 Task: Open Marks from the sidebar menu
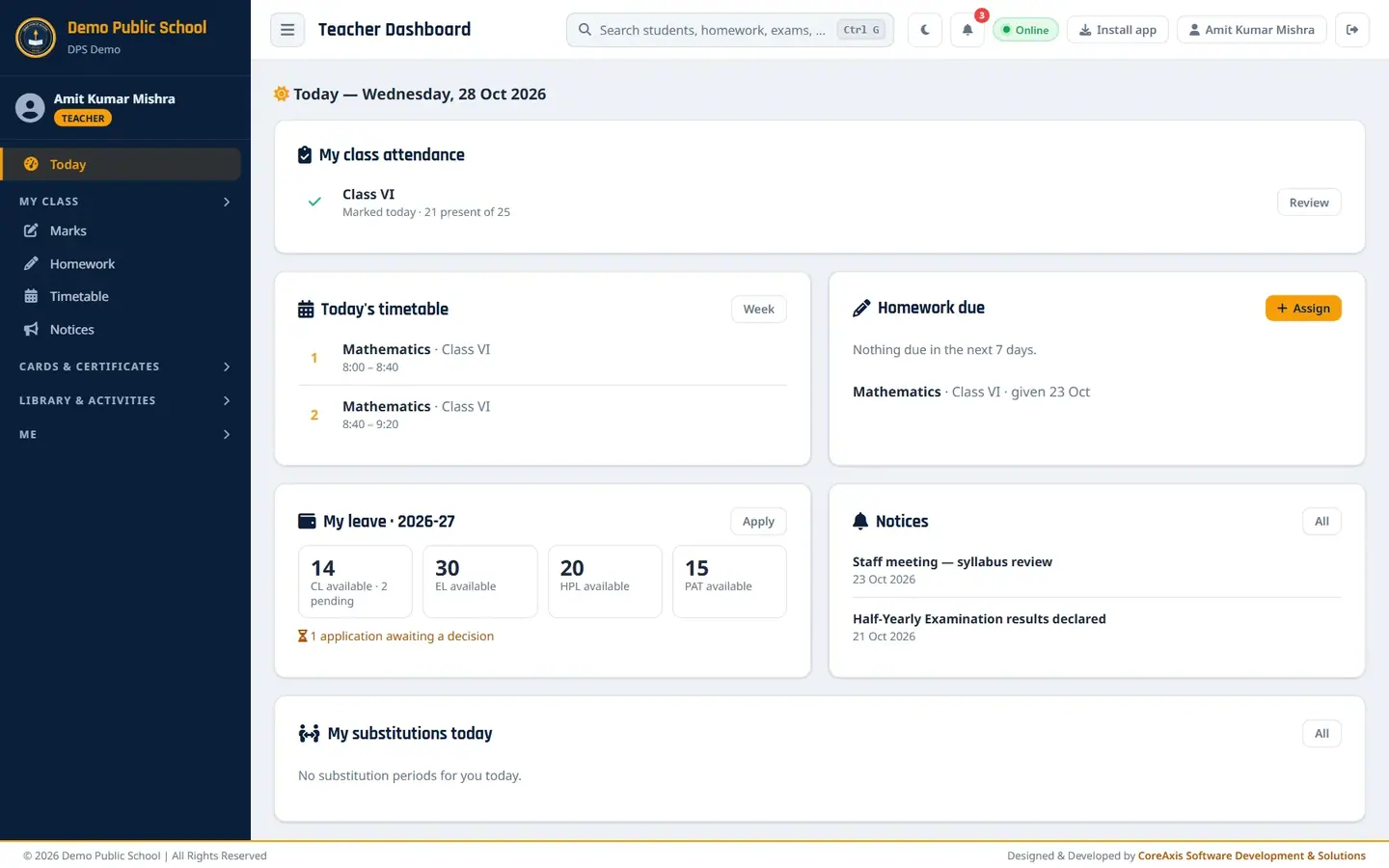coord(122,231)
